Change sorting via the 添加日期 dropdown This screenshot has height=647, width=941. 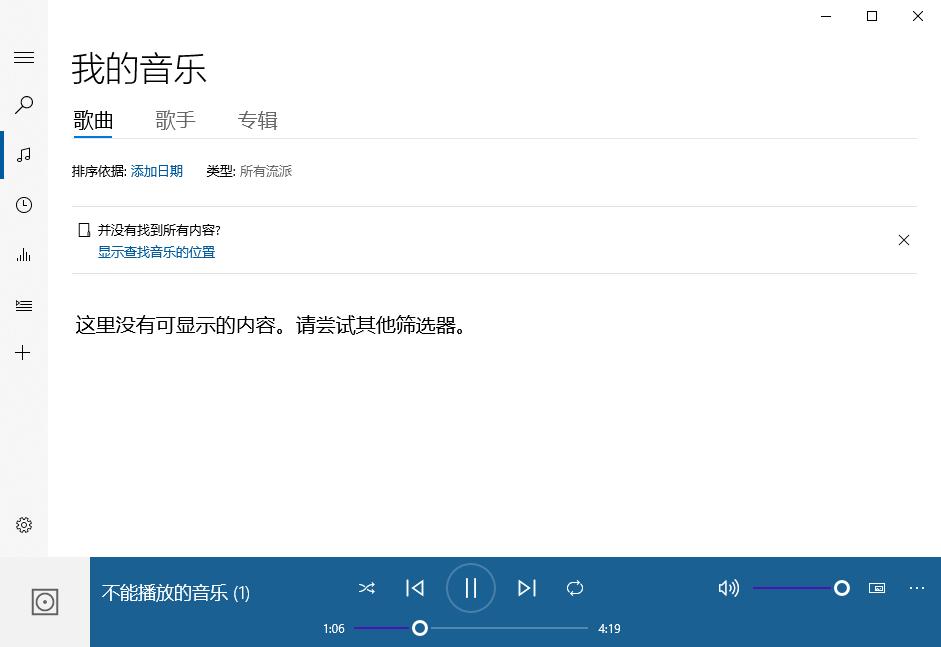tap(156, 171)
